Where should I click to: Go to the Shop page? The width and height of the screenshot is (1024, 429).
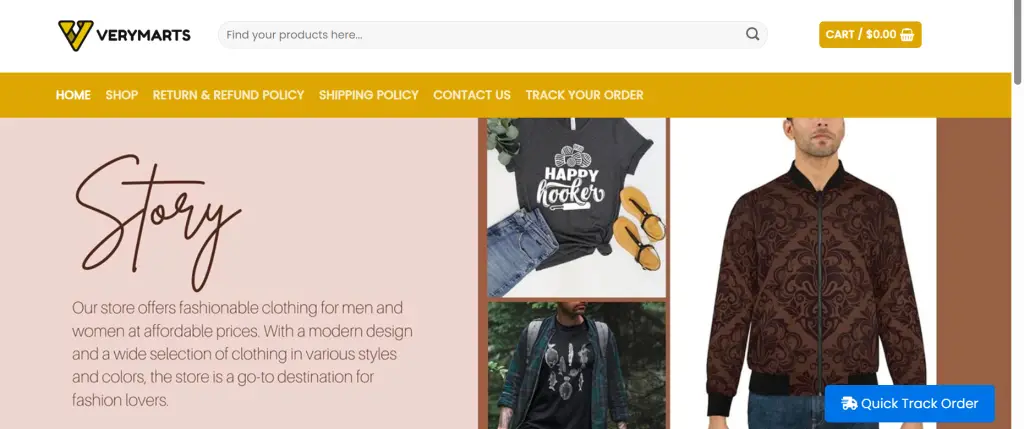[122, 95]
